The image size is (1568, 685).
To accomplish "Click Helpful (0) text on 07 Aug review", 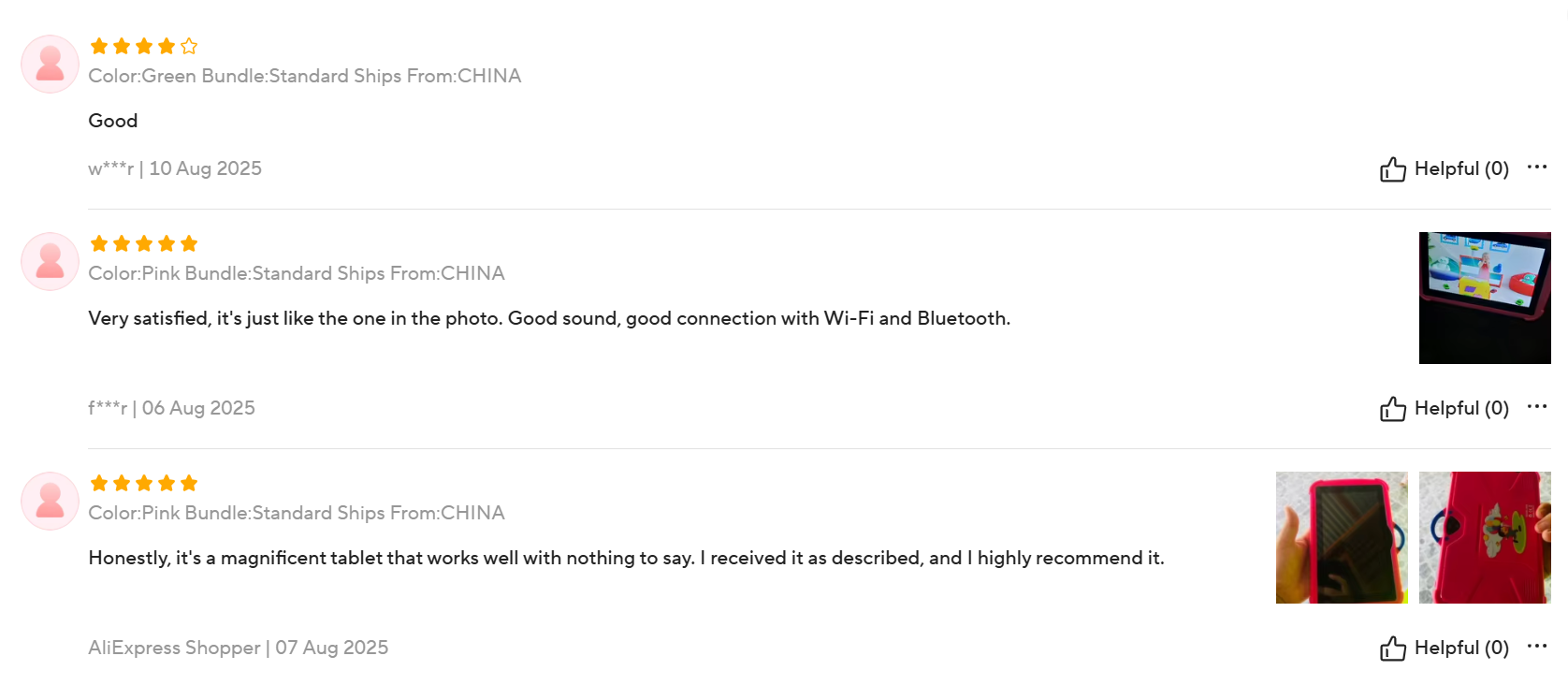I will 1461,649.
